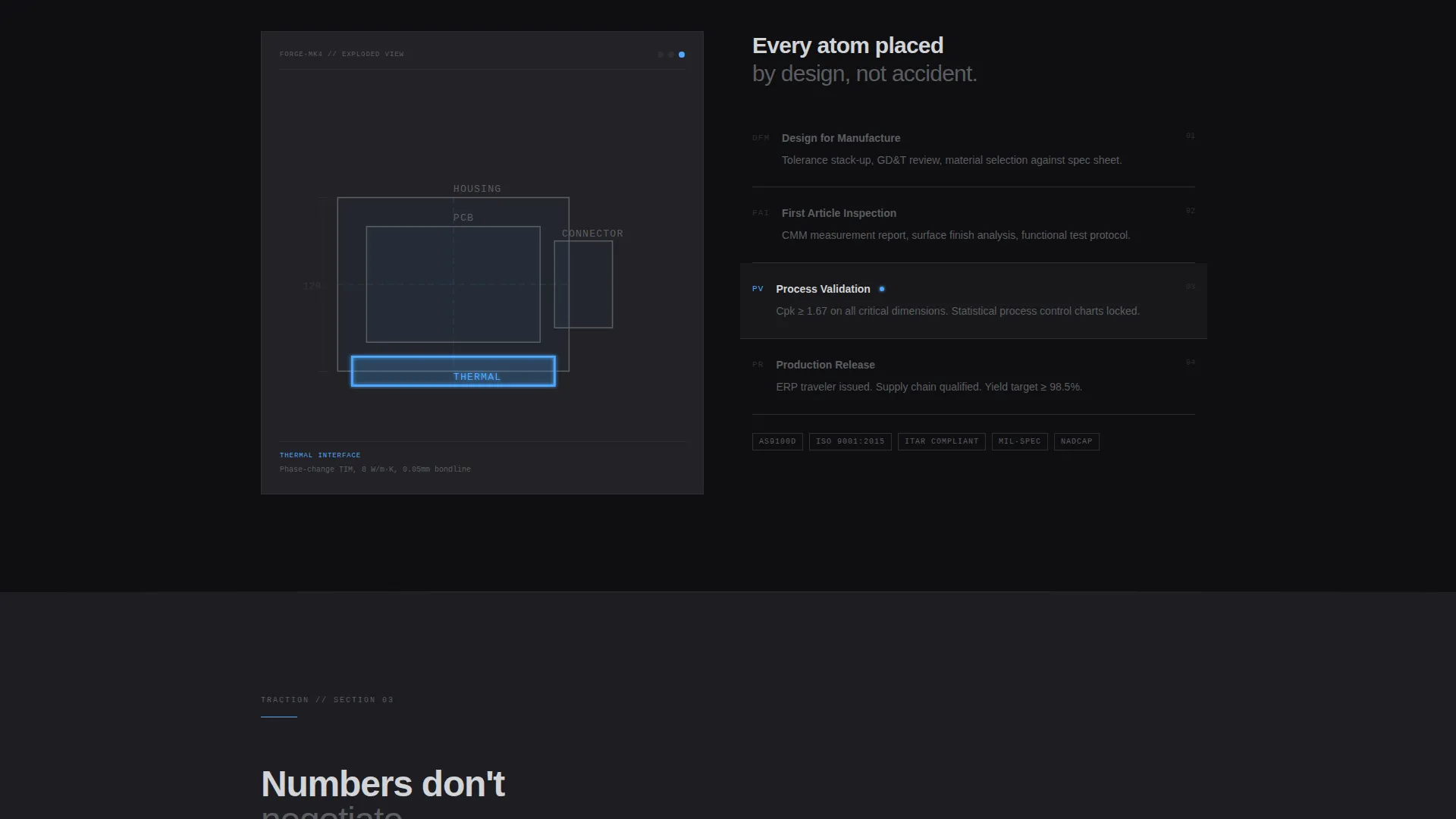
Task: Open the Design for Manufacture step
Action: point(974,149)
